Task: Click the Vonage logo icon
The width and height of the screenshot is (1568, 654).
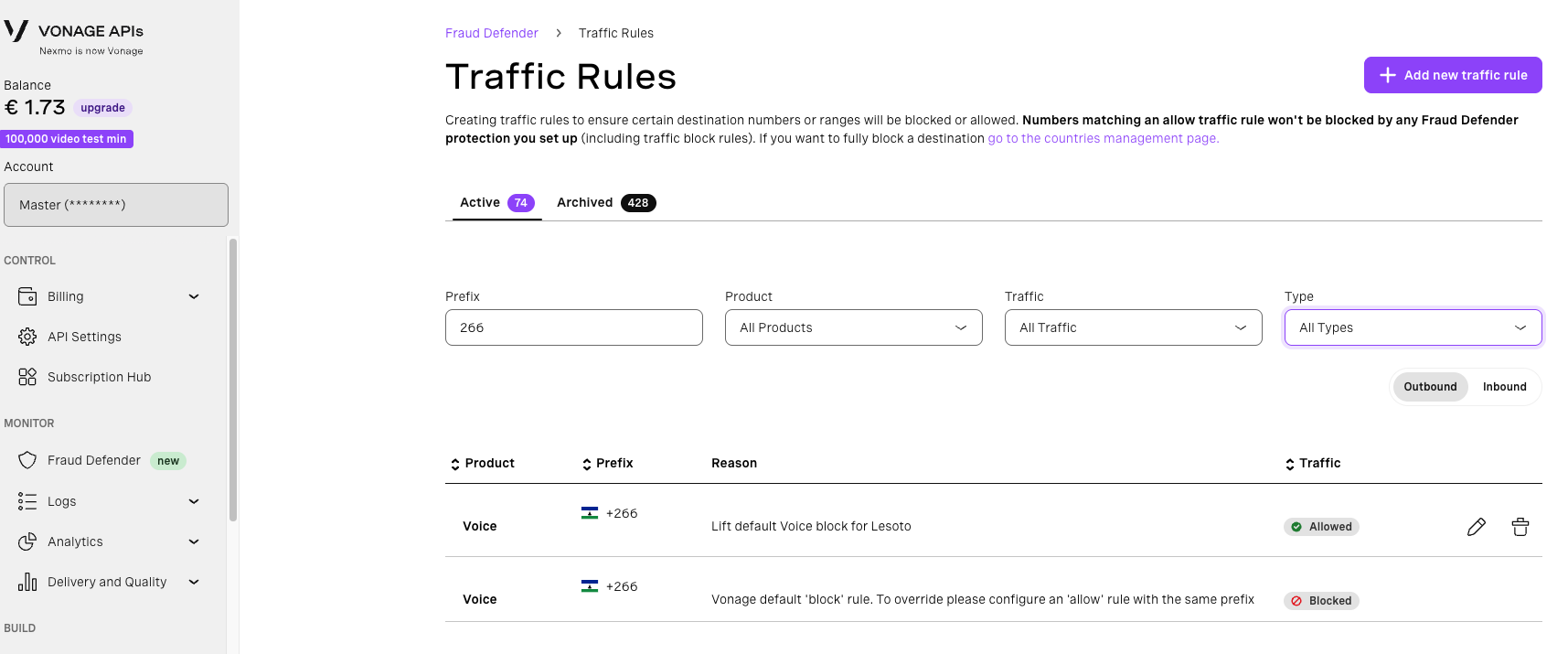Action: [x=16, y=31]
